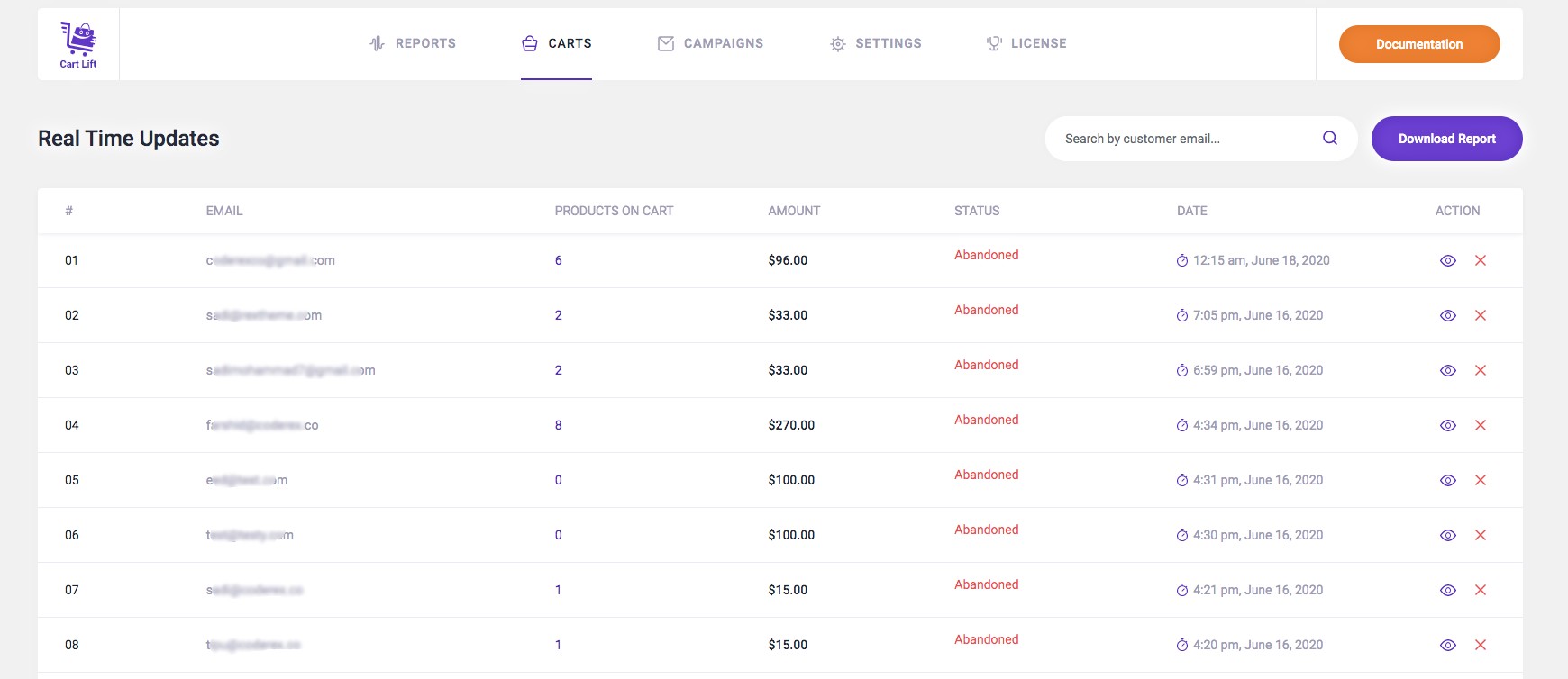Click the email ending in .co in row 04
Viewport: 1568px width, 679px height.
[262, 425]
